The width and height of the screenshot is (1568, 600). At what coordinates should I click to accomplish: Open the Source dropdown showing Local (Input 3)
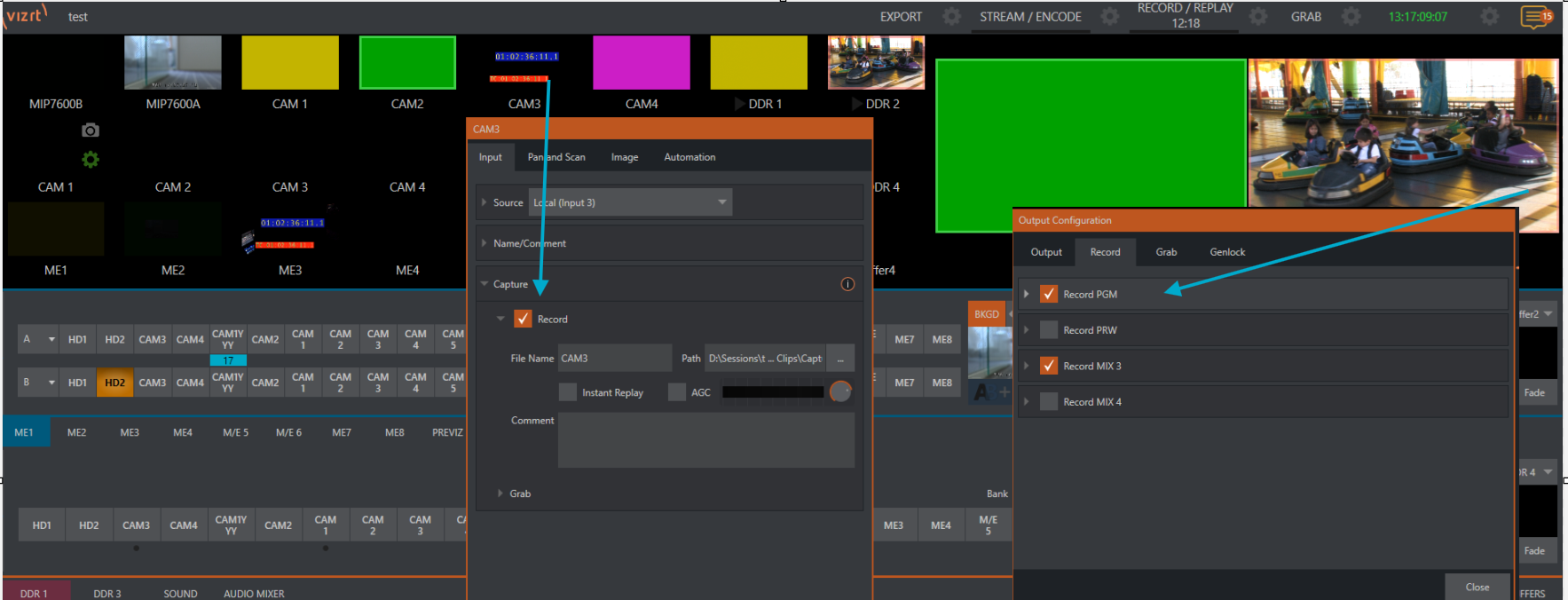point(630,202)
